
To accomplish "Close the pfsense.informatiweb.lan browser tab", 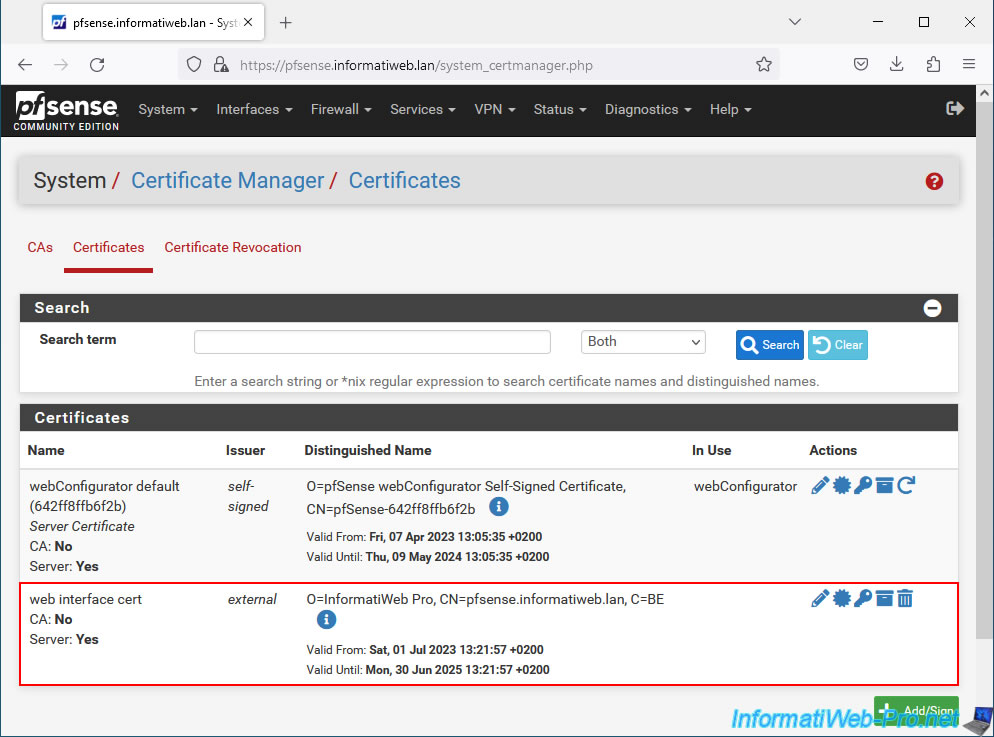I will pos(248,22).
